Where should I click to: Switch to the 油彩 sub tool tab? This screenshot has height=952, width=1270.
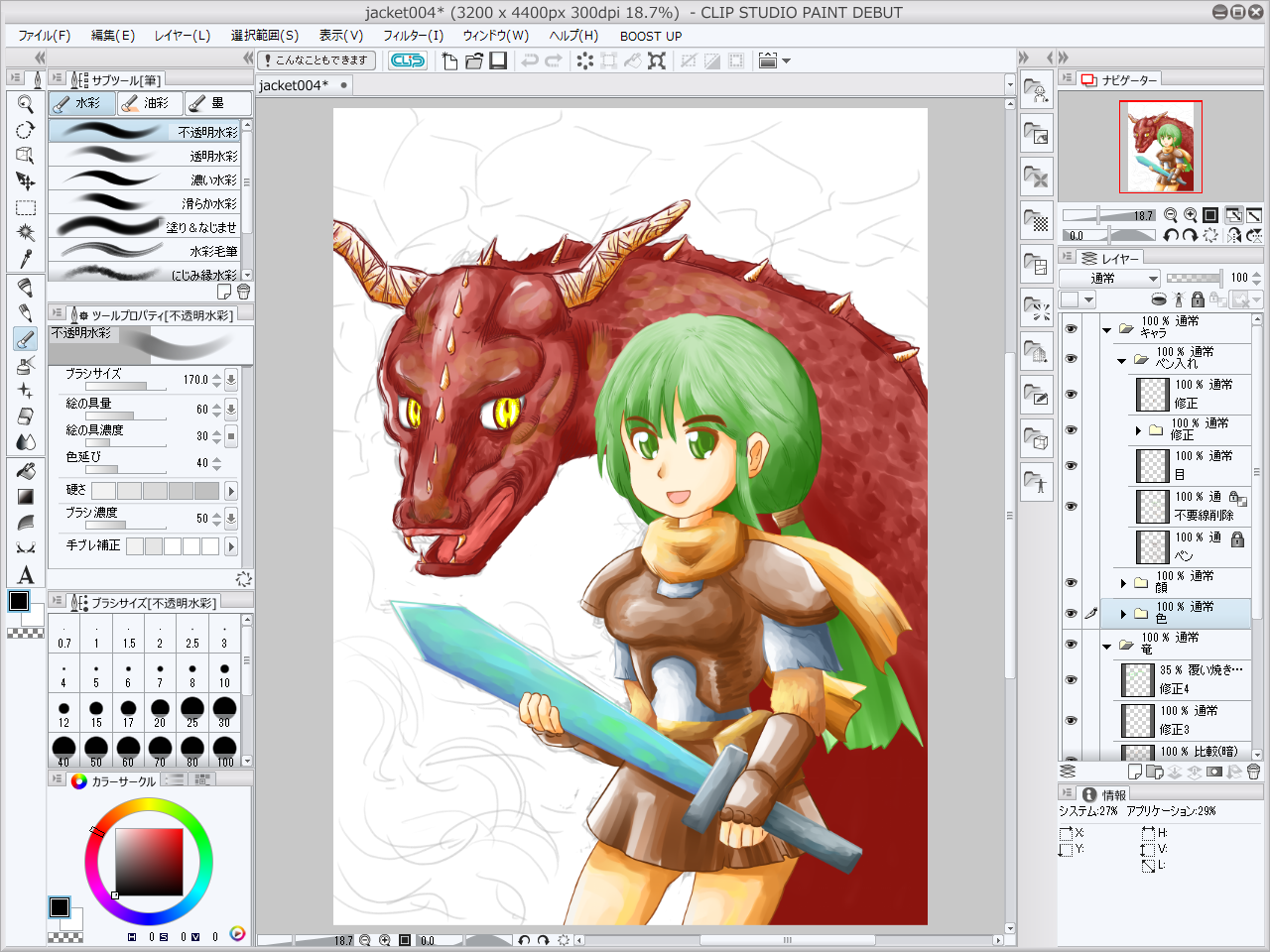point(149,103)
